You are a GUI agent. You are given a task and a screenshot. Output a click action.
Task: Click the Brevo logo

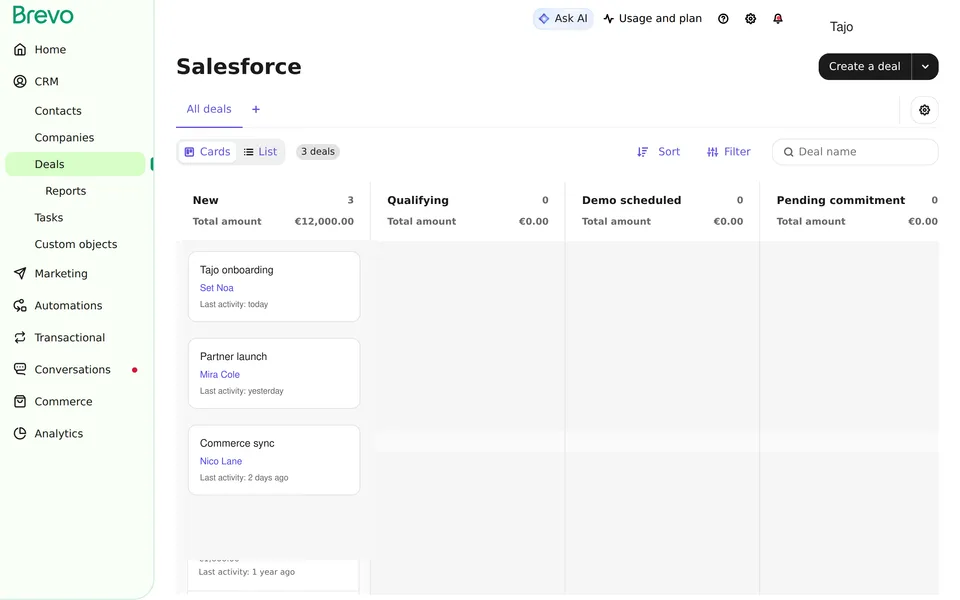(x=43, y=15)
